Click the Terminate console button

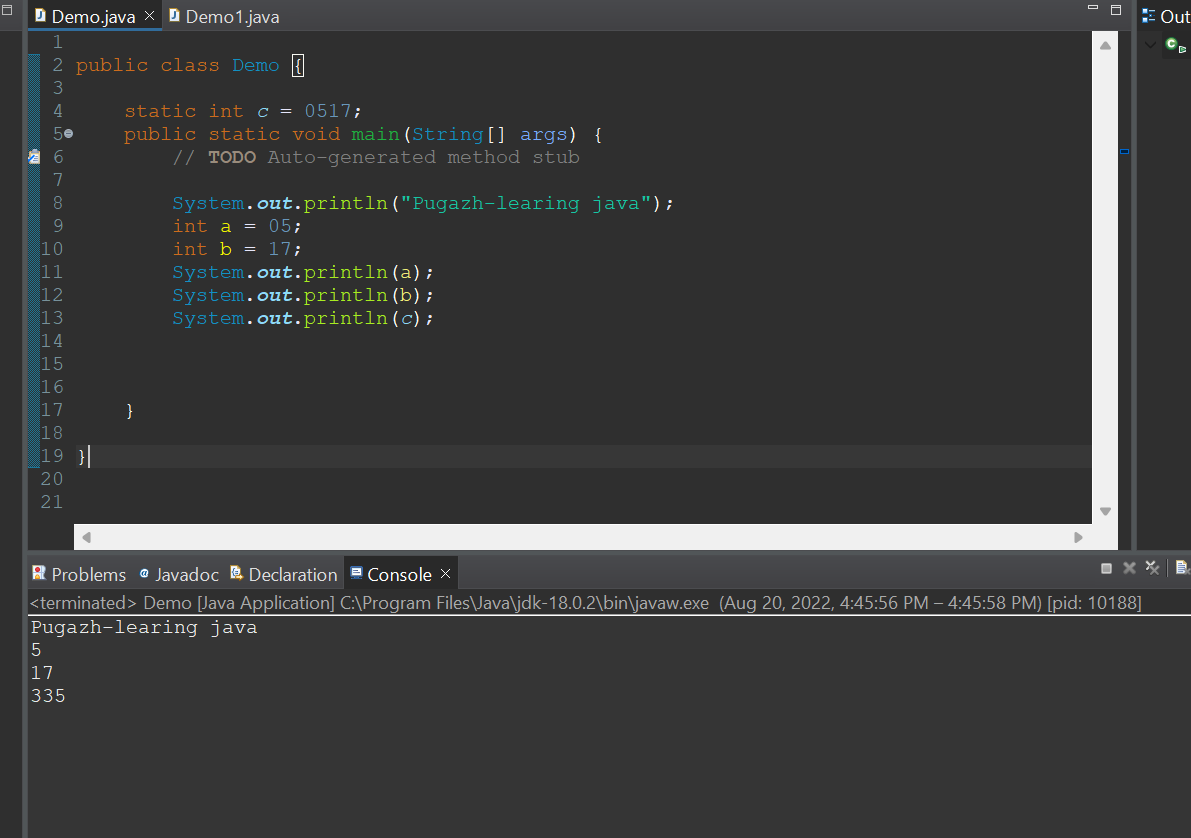[1106, 568]
